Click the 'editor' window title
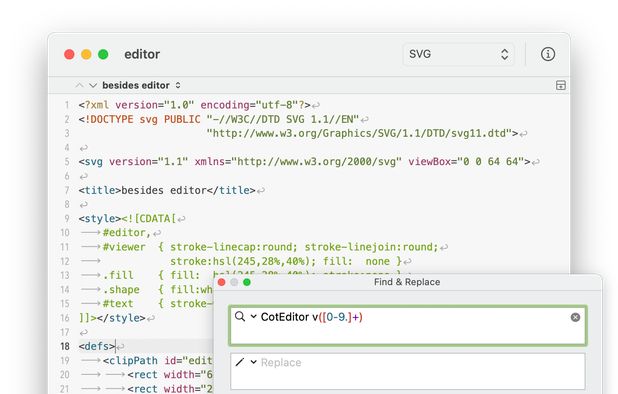Viewport: 618px width, 394px height. (142, 54)
